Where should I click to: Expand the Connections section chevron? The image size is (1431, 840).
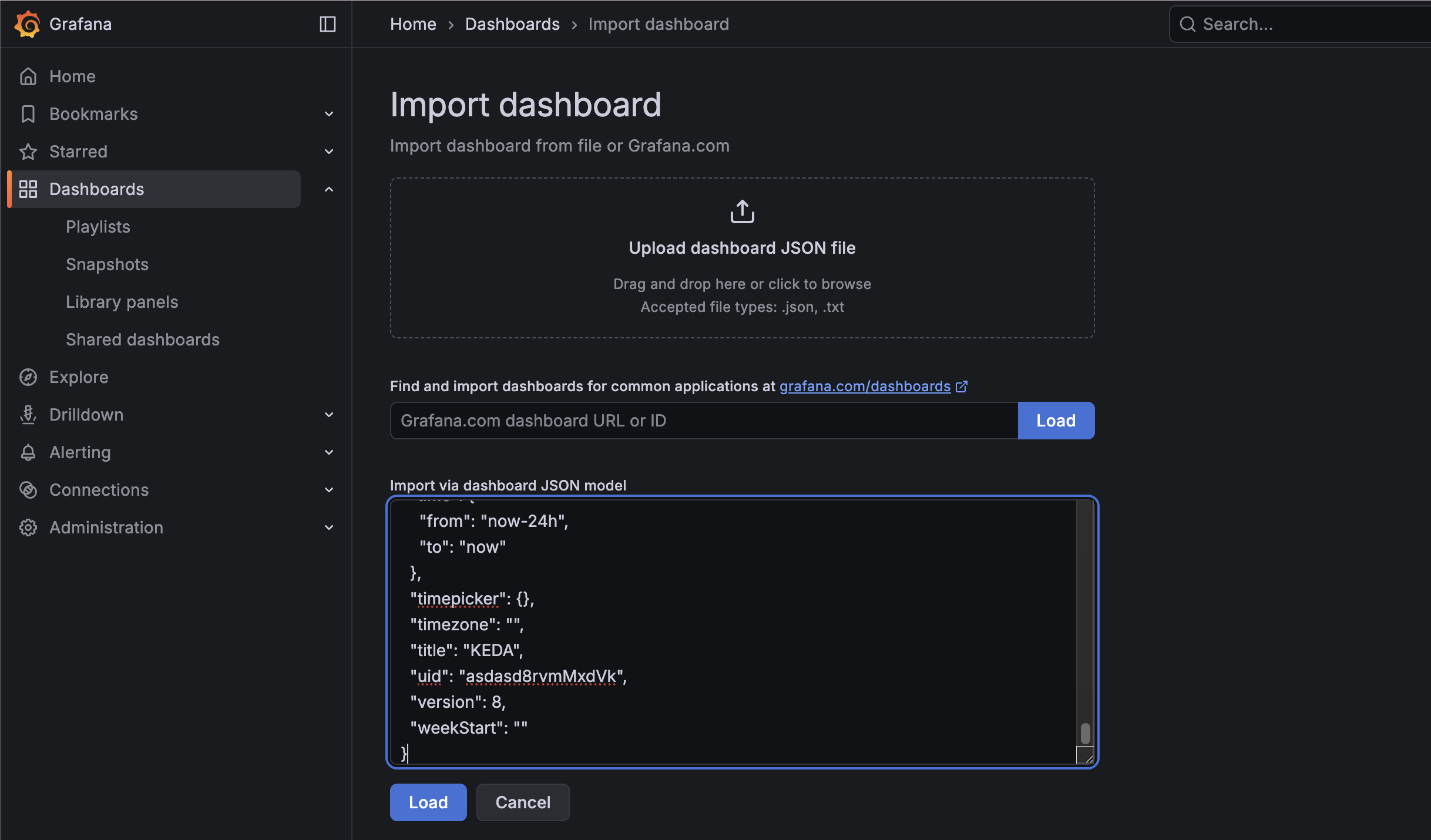coord(329,490)
